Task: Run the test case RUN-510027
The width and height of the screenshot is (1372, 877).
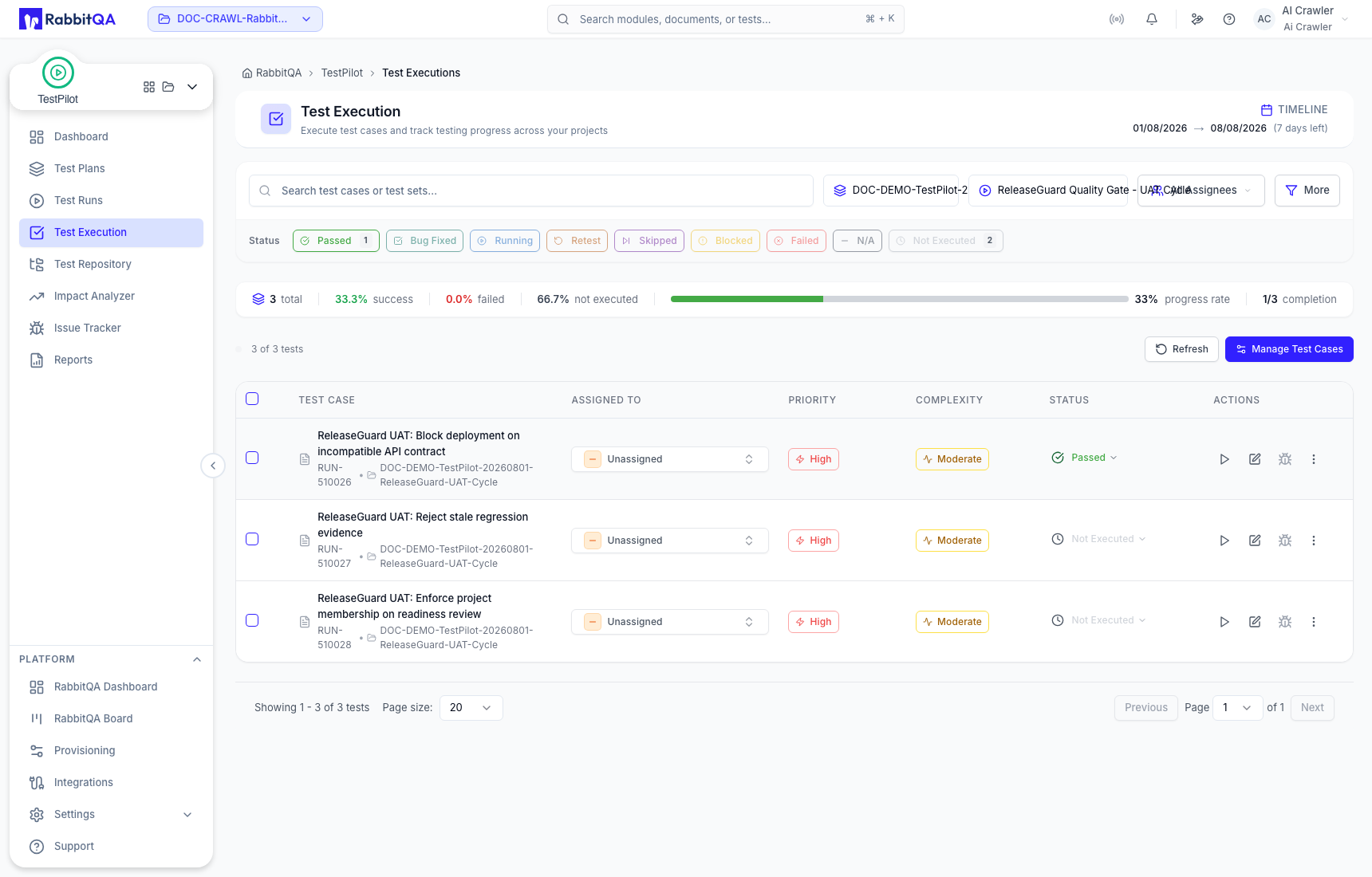Action: tap(1224, 541)
